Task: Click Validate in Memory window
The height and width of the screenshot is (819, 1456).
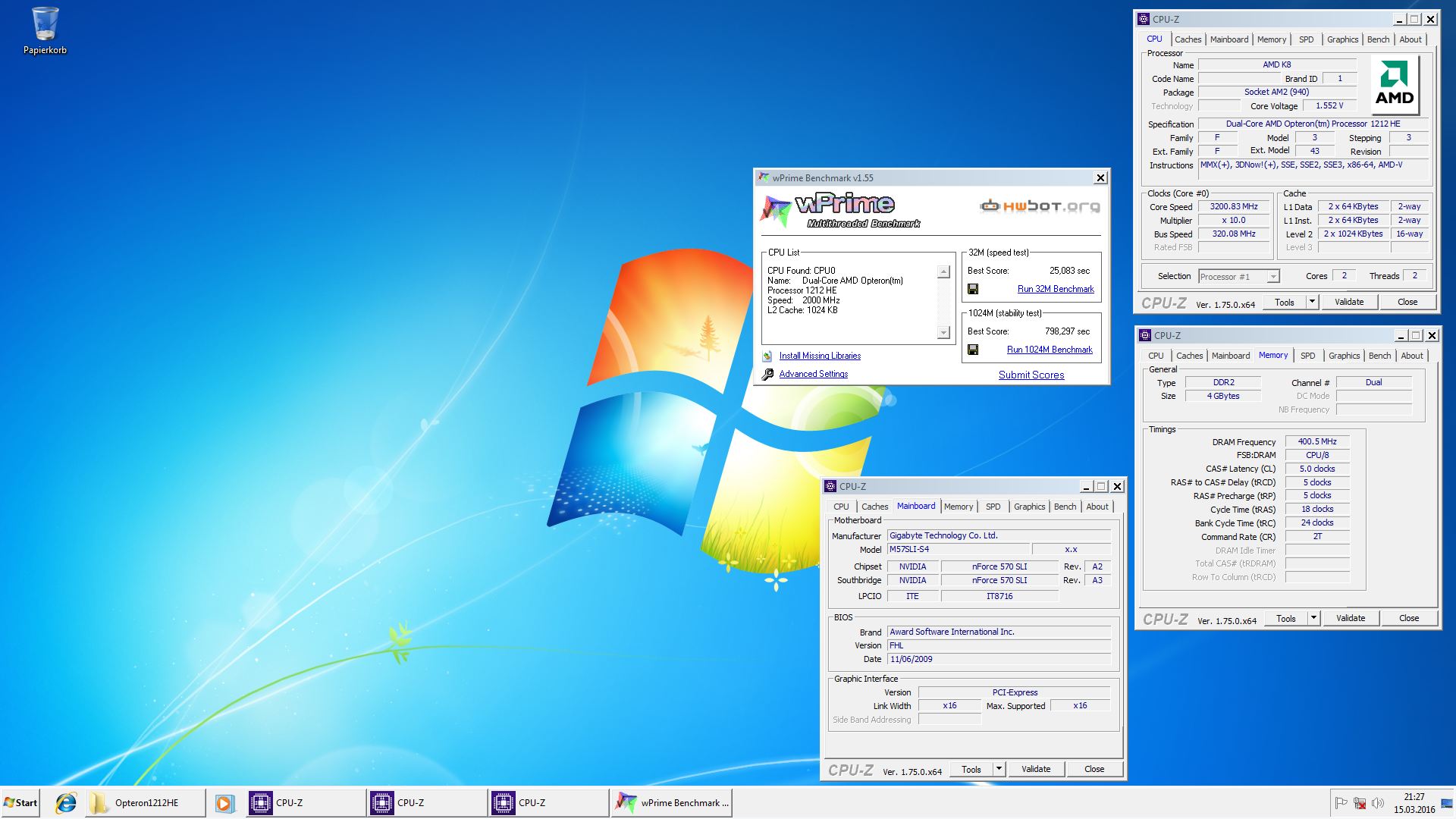Action: click(x=1351, y=618)
